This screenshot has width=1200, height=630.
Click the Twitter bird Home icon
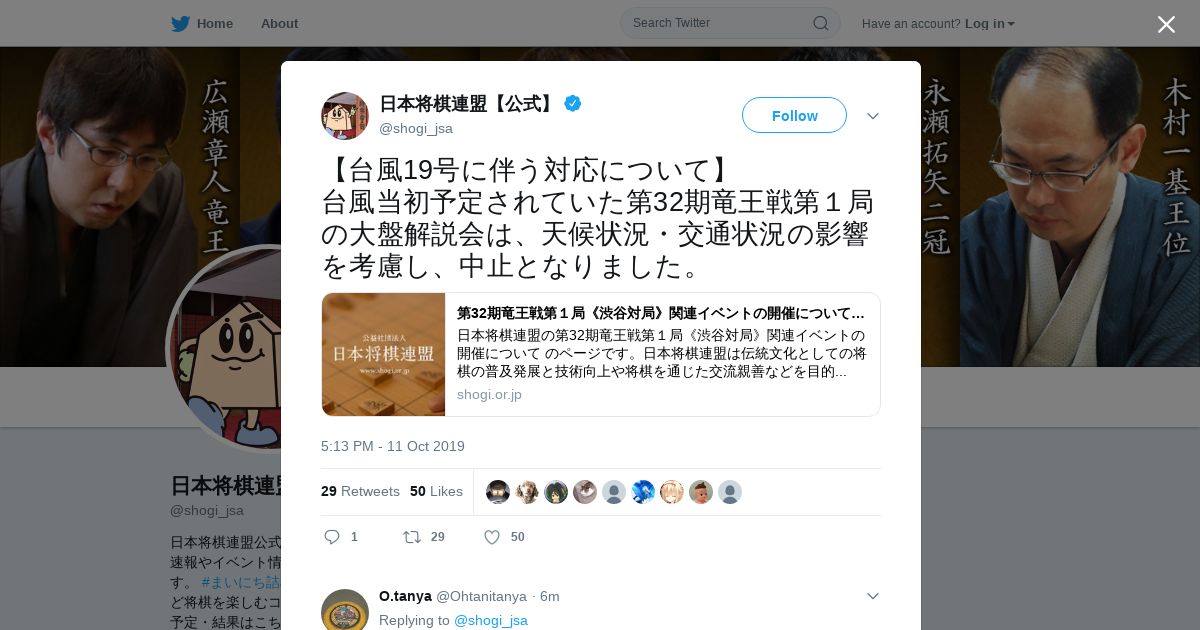tap(180, 23)
